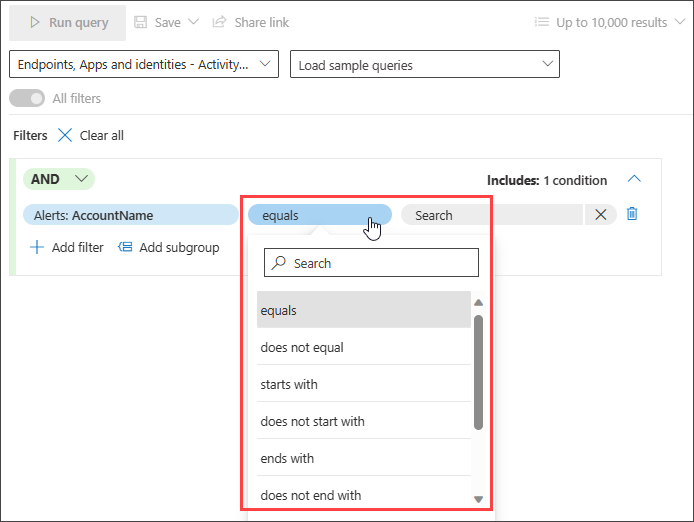Select the starts with option
Image resolution: width=694 pixels, height=522 pixels.
click(364, 384)
